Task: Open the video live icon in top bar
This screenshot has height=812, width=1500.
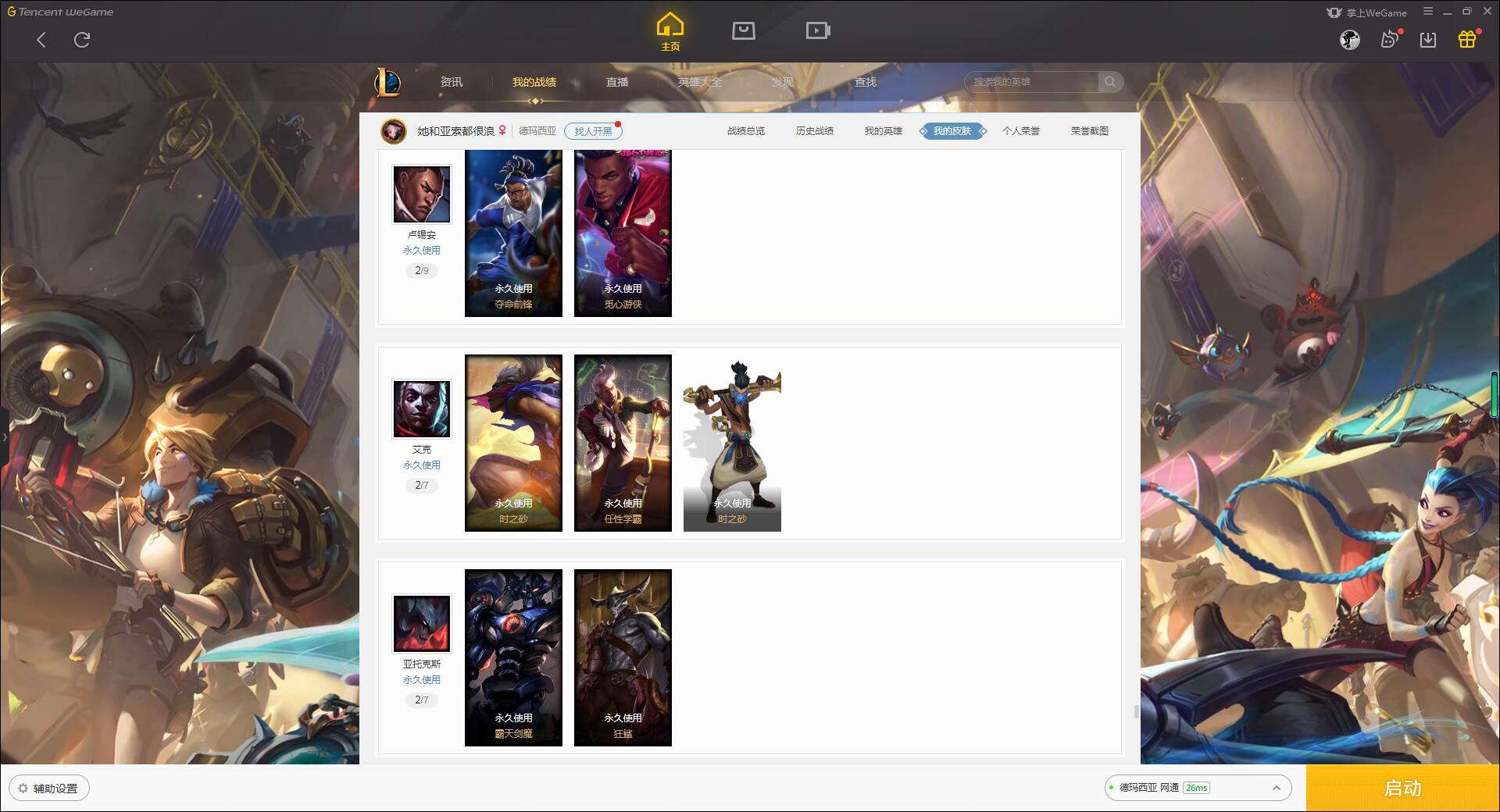Action: point(818,30)
